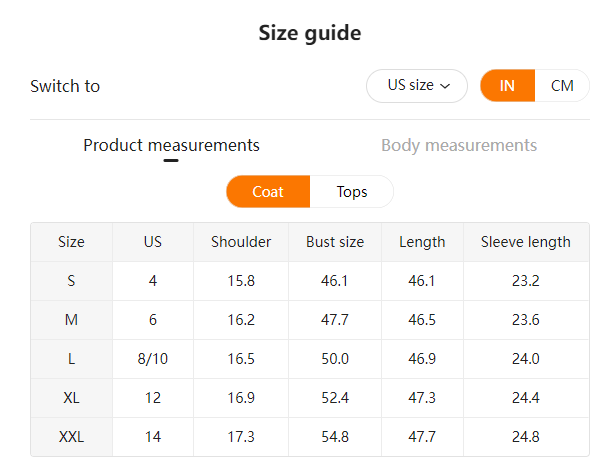The height and width of the screenshot is (464, 603).
Task: Click the Length column header
Action: 422,242
